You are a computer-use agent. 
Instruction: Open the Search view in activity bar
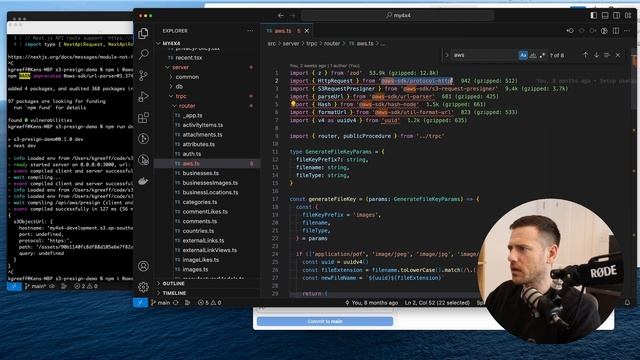coord(143,54)
